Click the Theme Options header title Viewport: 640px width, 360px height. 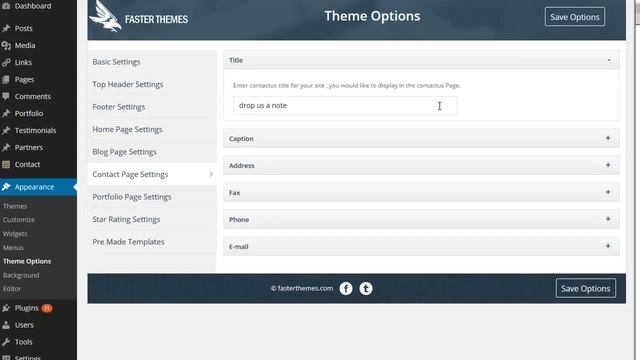point(372,16)
